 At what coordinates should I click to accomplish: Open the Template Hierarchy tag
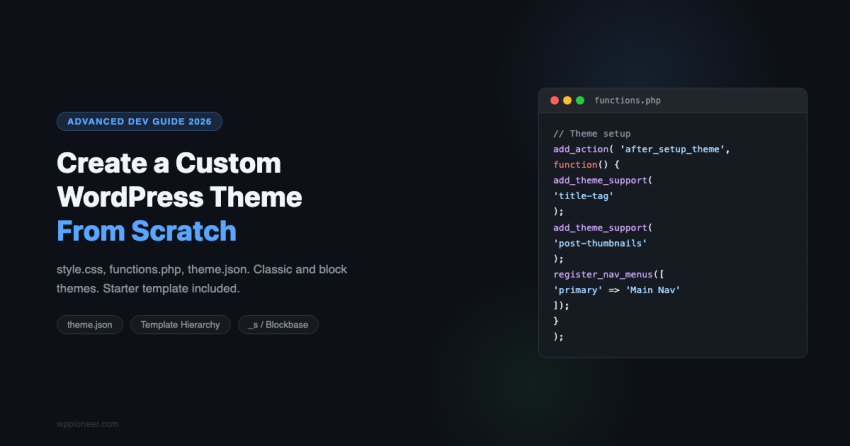[180, 325]
